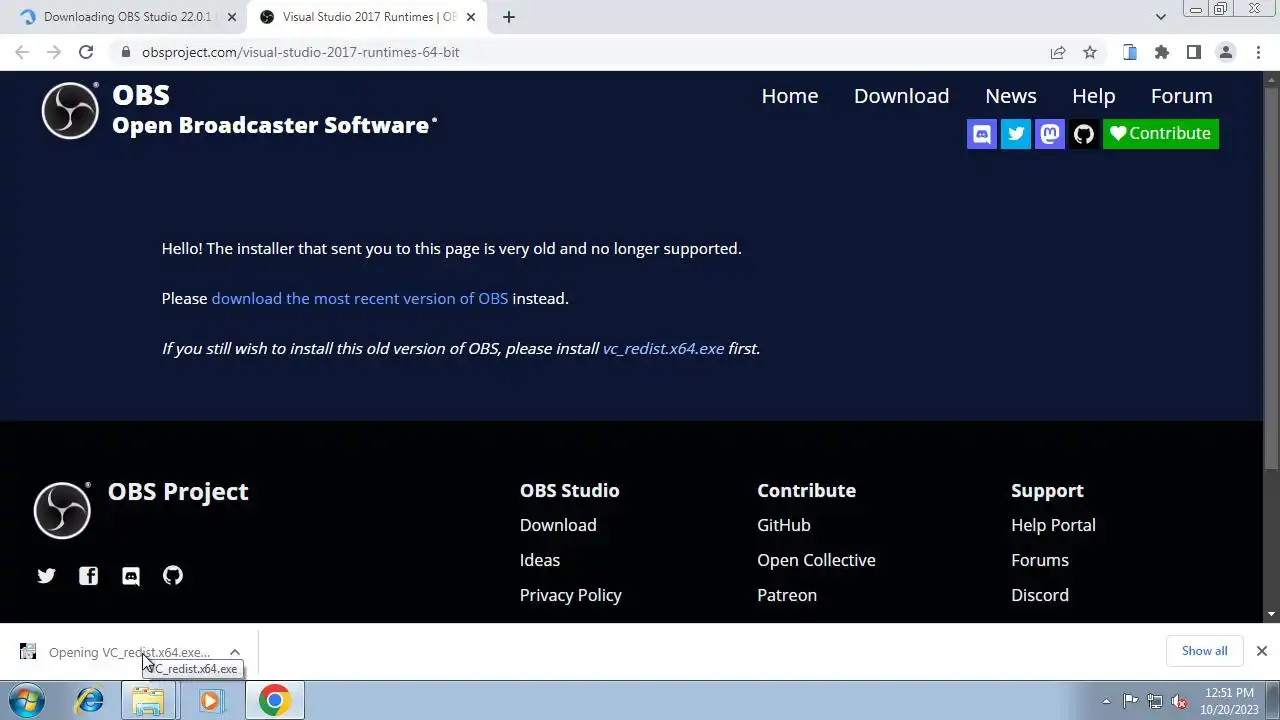Image resolution: width=1280 pixels, height=720 pixels.
Task: Open the GitHub icon in header
Action: (x=1084, y=133)
